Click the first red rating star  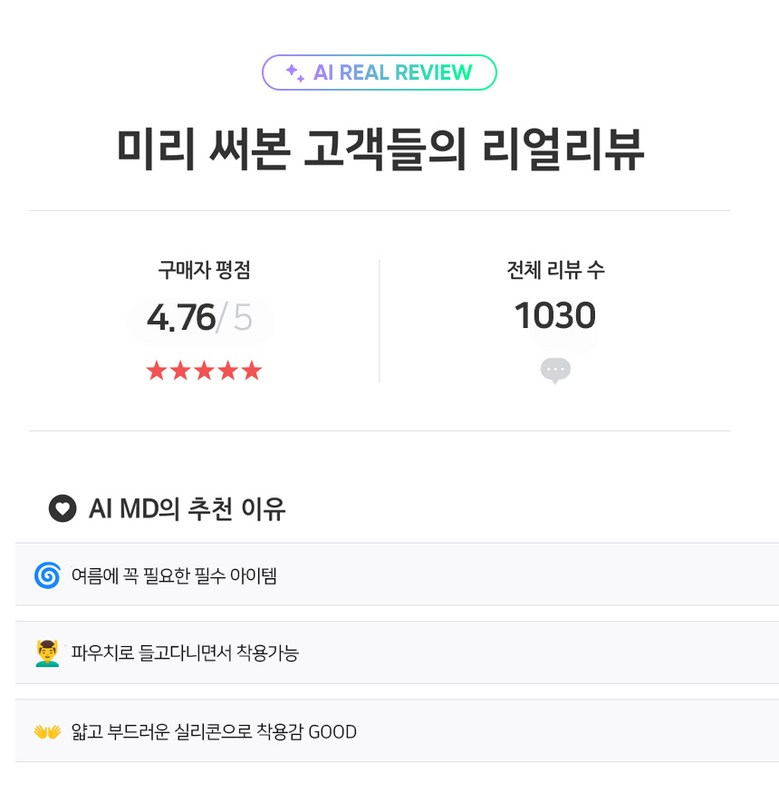pyautogui.click(x=156, y=371)
